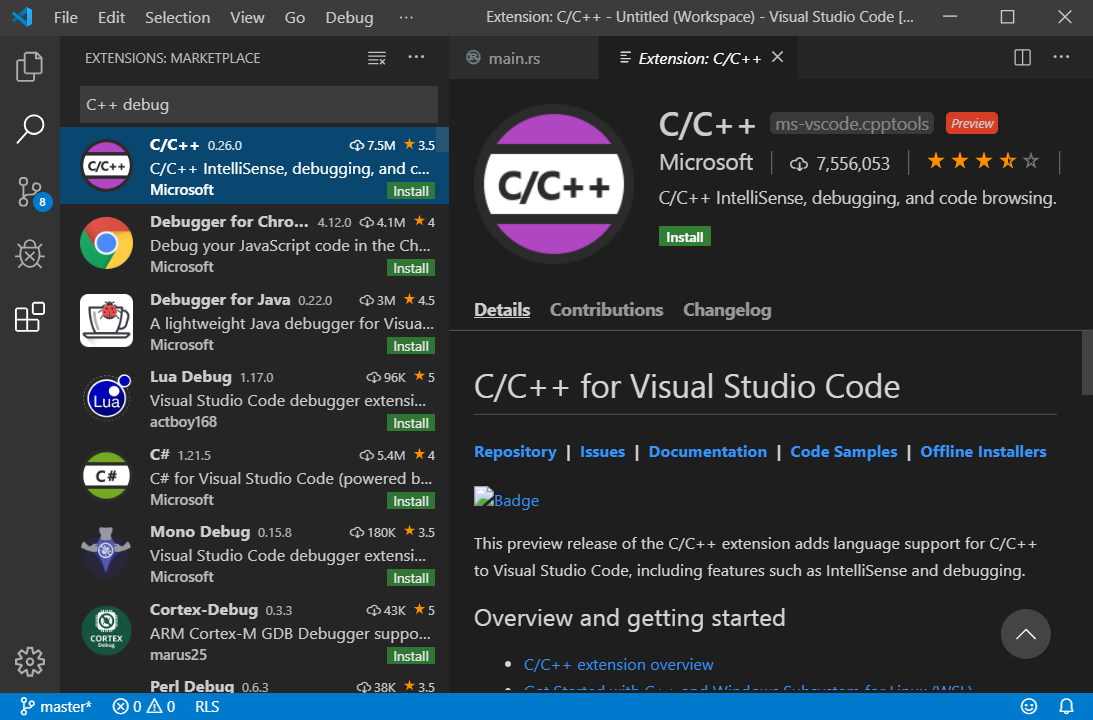Select the Contributions tab
The image size is (1093, 720).
[x=606, y=309]
